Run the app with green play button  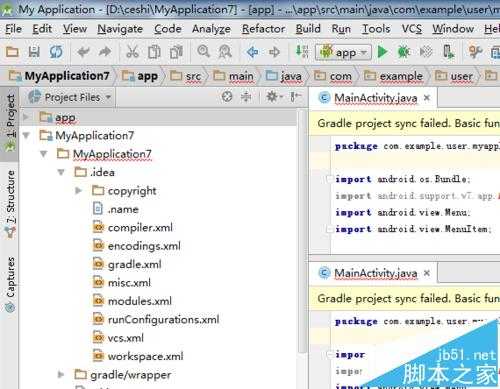coord(382,52)
